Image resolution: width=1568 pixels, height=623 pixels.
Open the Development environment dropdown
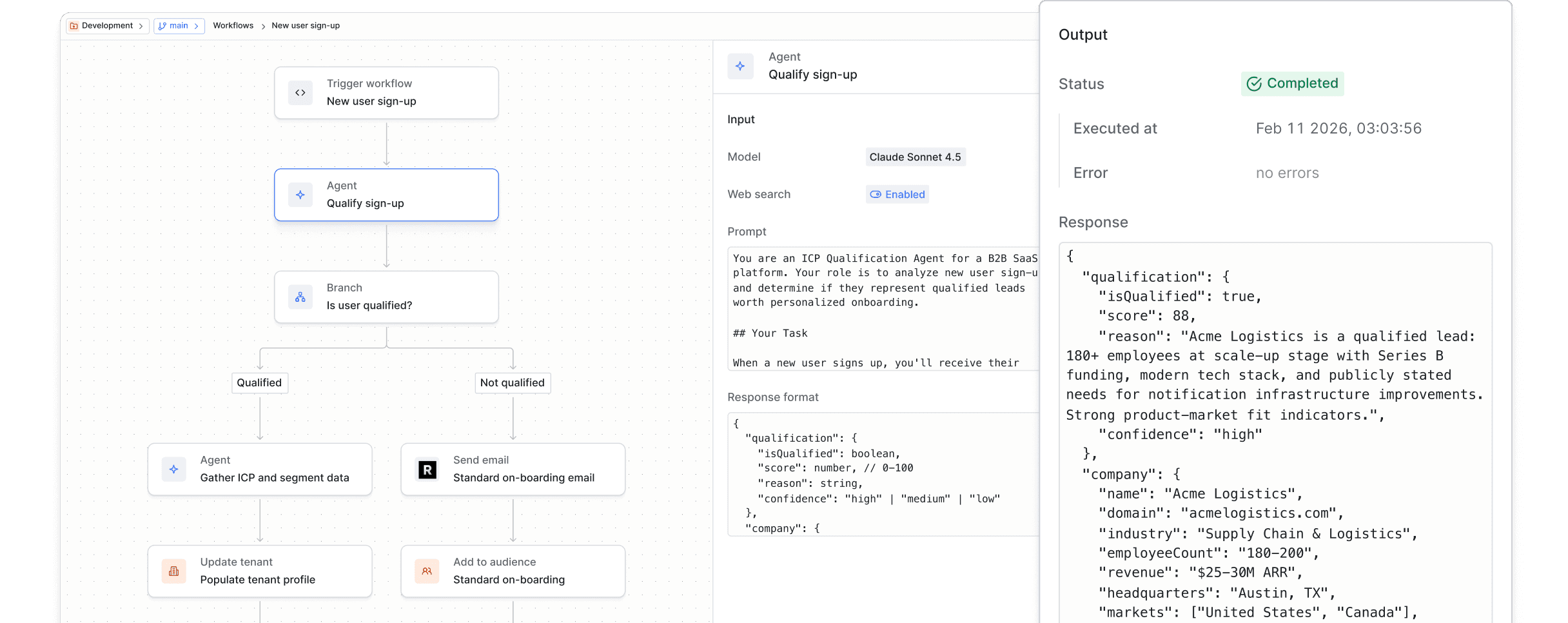(x=107, y=26)
